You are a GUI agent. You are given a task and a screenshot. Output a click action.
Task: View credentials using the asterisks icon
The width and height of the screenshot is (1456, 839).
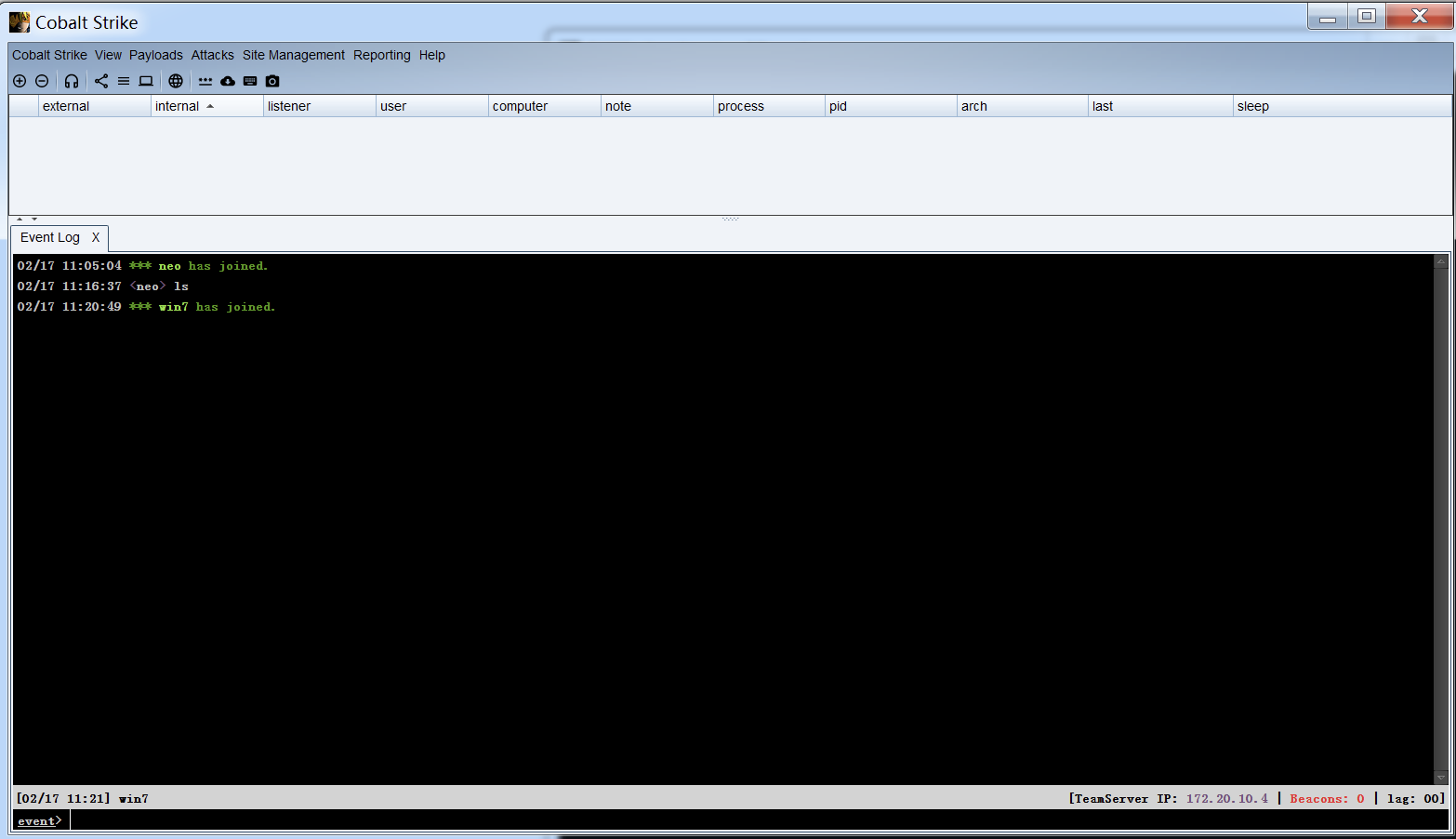click(205, 81)
